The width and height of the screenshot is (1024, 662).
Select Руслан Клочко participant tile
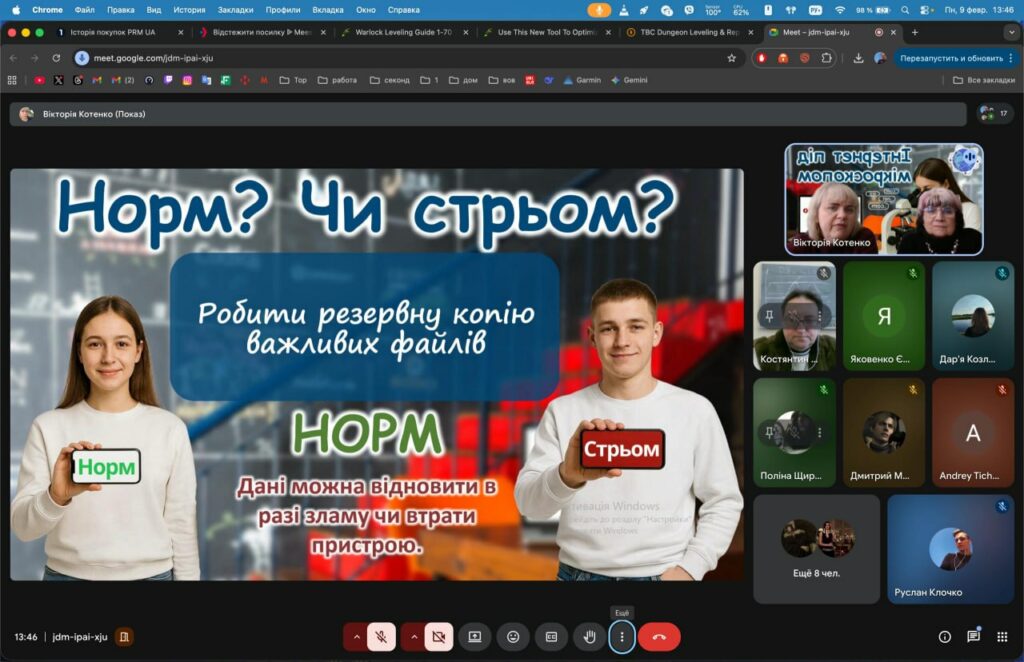pos(950,548)
